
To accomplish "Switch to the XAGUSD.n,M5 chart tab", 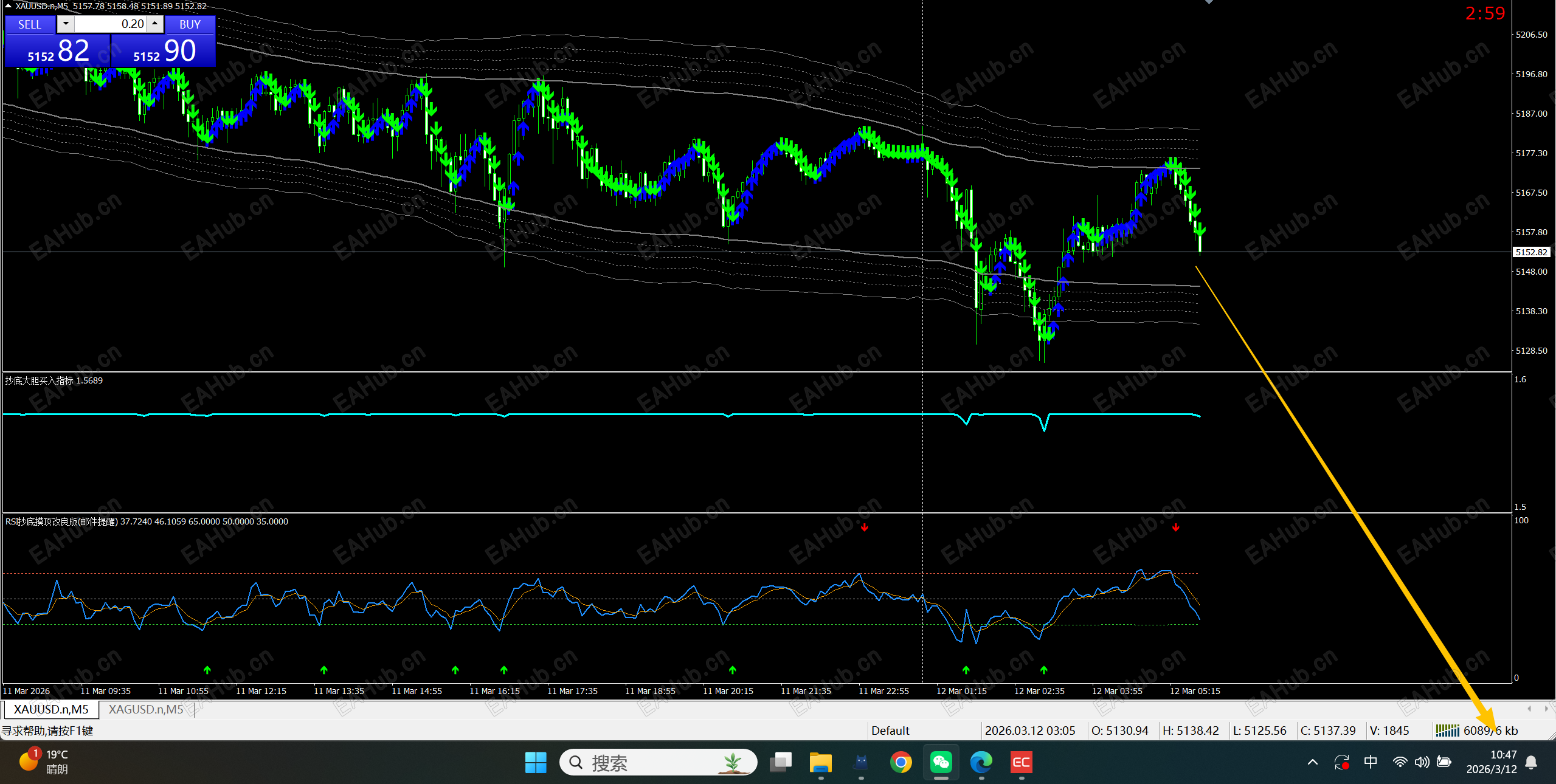I will tap(146, 709).
